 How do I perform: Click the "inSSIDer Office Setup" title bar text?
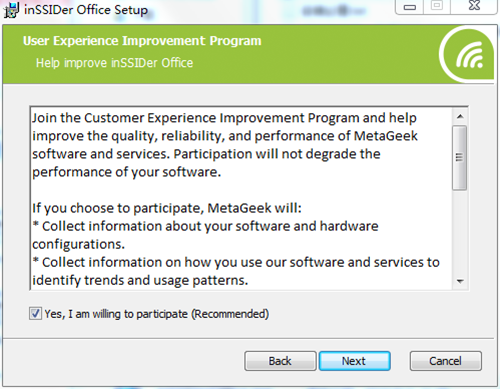(86, 10)
